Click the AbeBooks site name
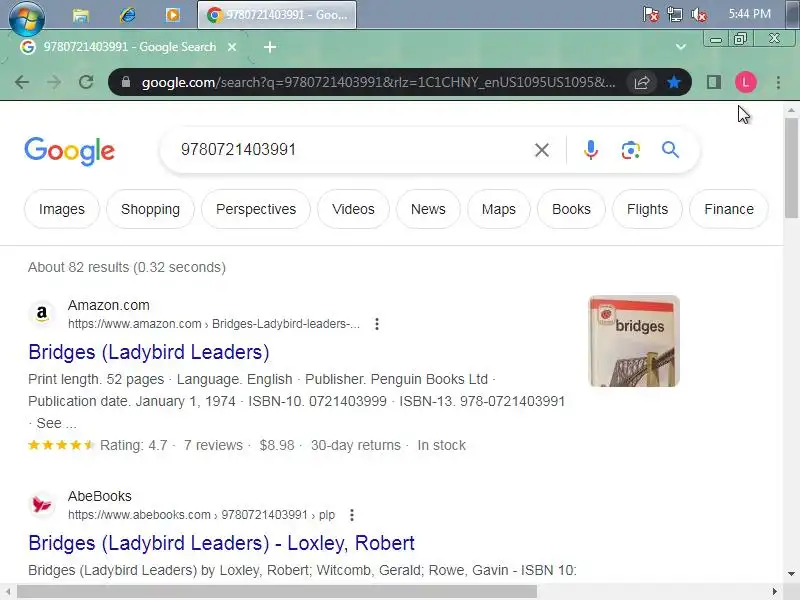 point(99,496)
